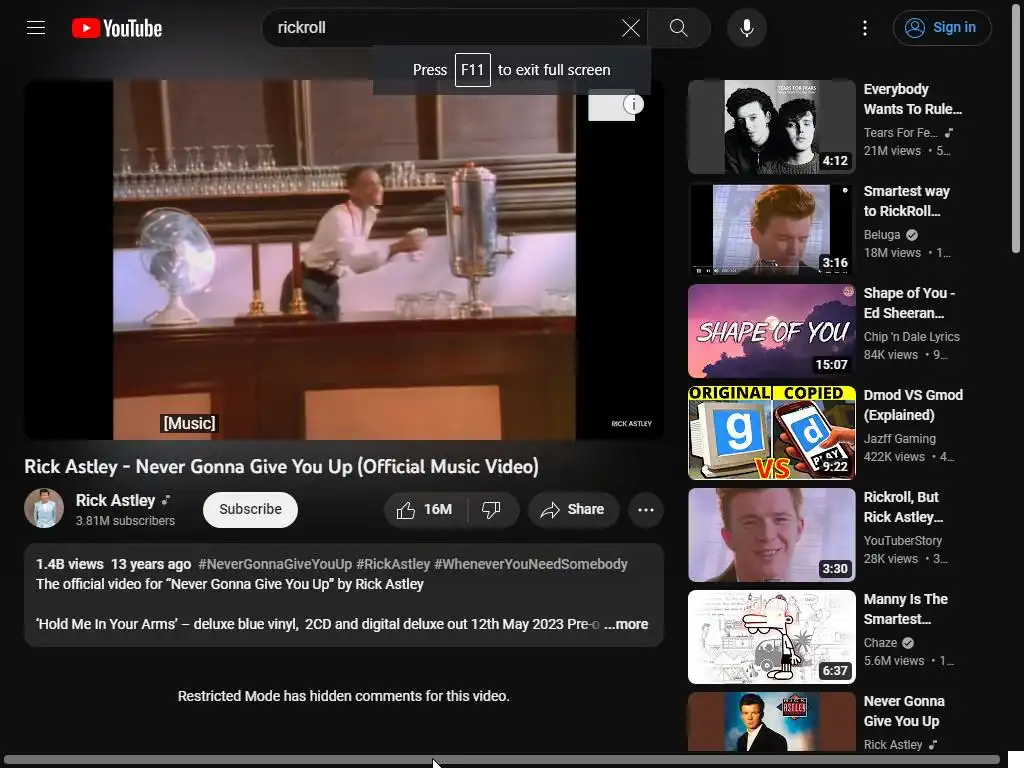Screen dimensions: 1024x768
Task: Open Rick Astley channel avatar
Action: [x=44, y=508]
